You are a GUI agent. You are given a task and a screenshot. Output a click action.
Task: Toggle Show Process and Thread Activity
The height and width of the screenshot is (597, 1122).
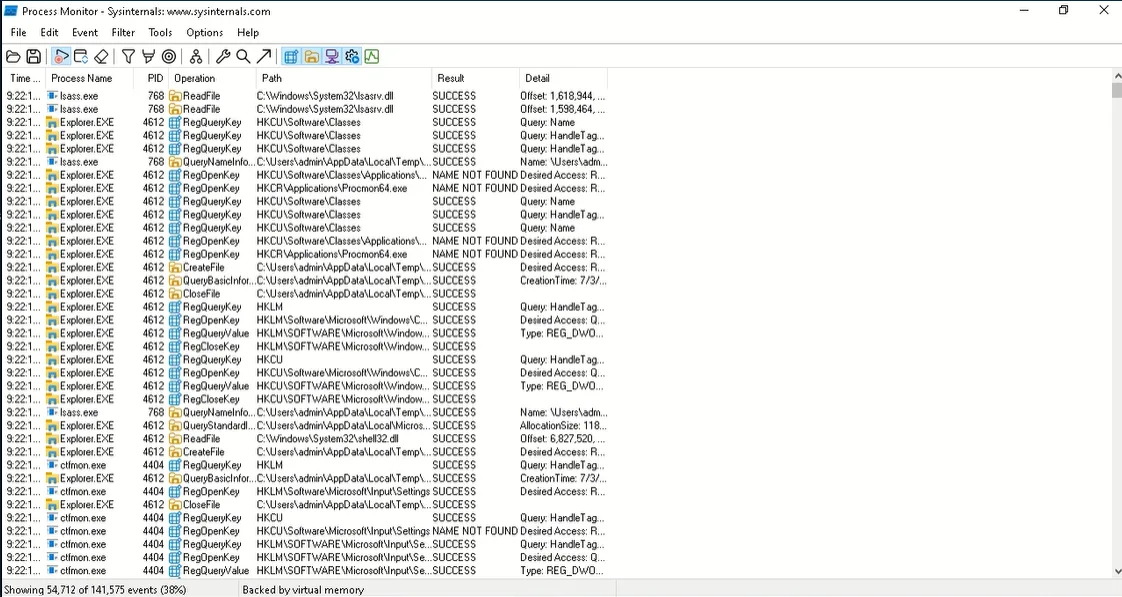351,57
